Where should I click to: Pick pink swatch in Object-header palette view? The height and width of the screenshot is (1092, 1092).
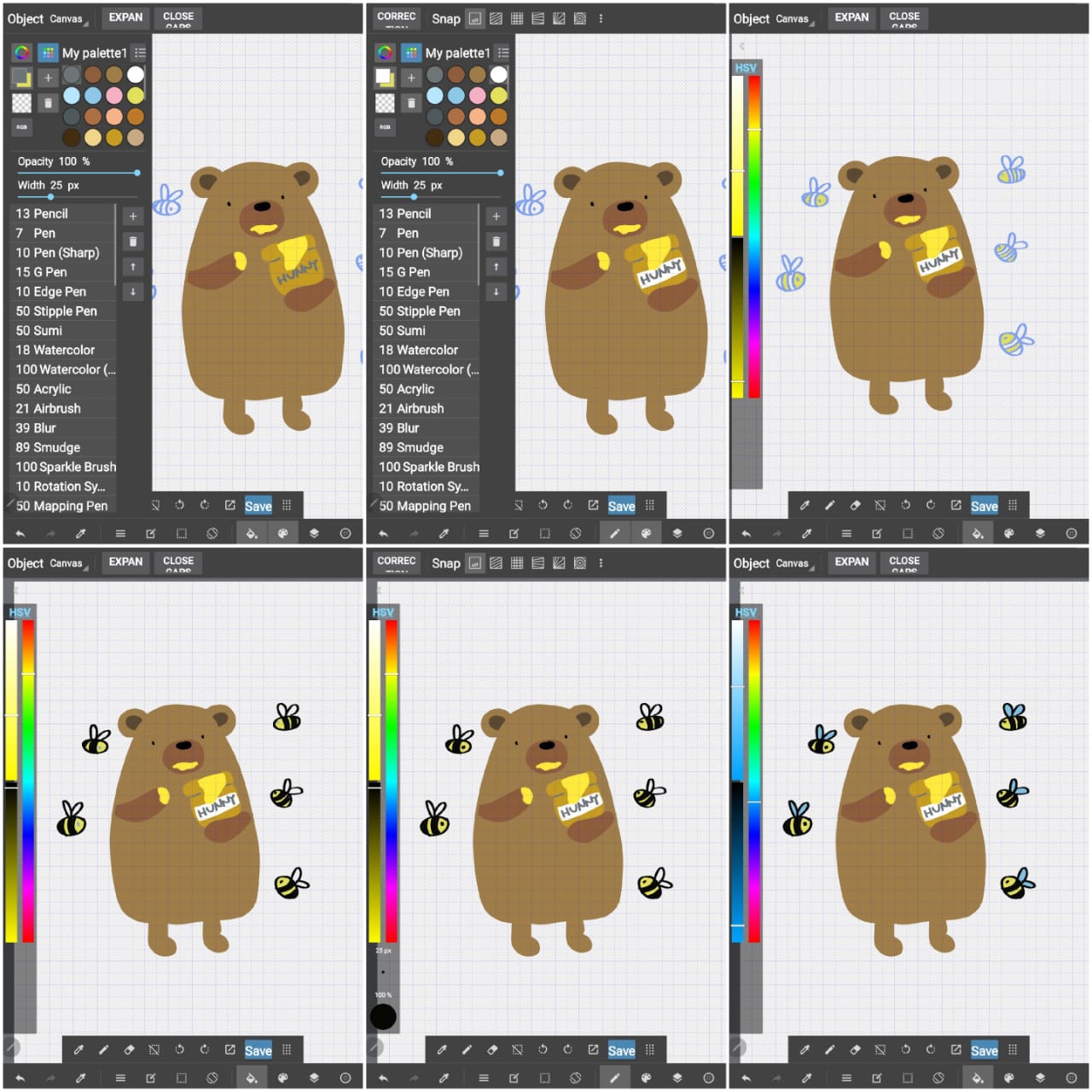pos(114,96)
